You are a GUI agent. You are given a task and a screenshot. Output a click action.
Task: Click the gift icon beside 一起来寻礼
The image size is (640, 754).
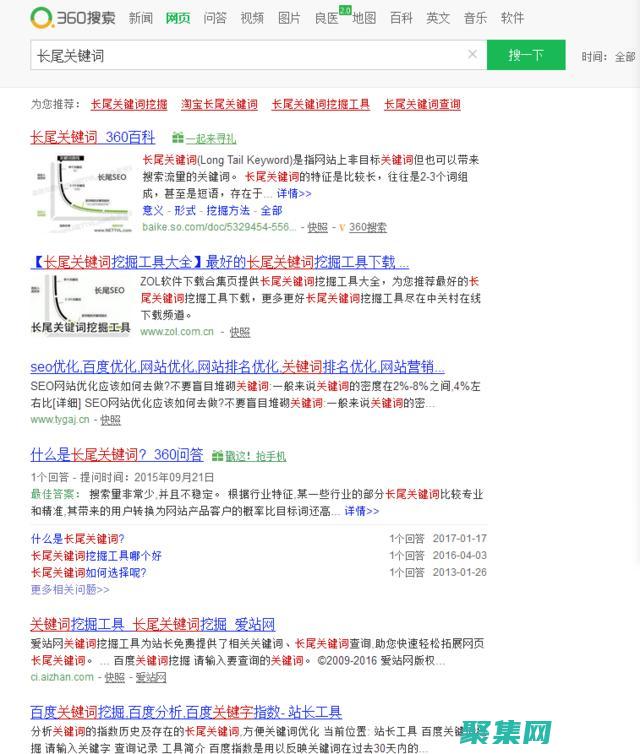177,138
